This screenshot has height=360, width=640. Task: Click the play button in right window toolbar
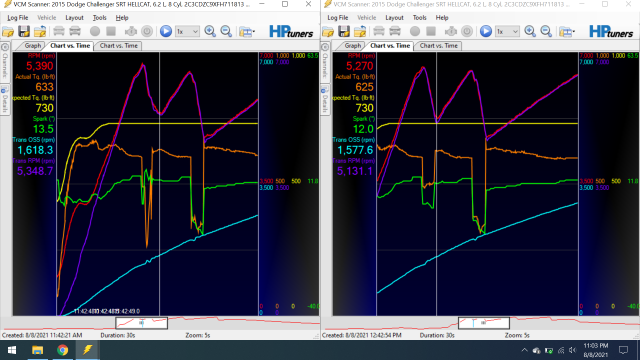point(486,31)
